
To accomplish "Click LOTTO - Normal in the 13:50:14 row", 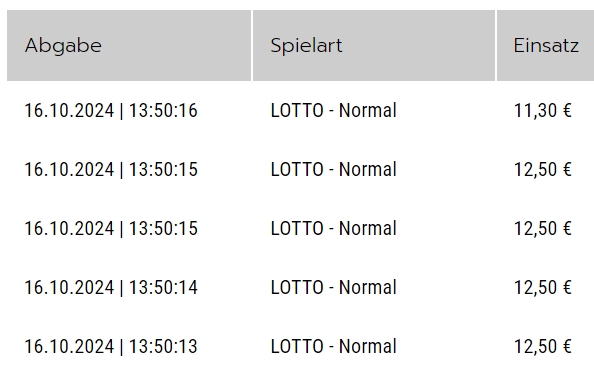I will [333, 288].
